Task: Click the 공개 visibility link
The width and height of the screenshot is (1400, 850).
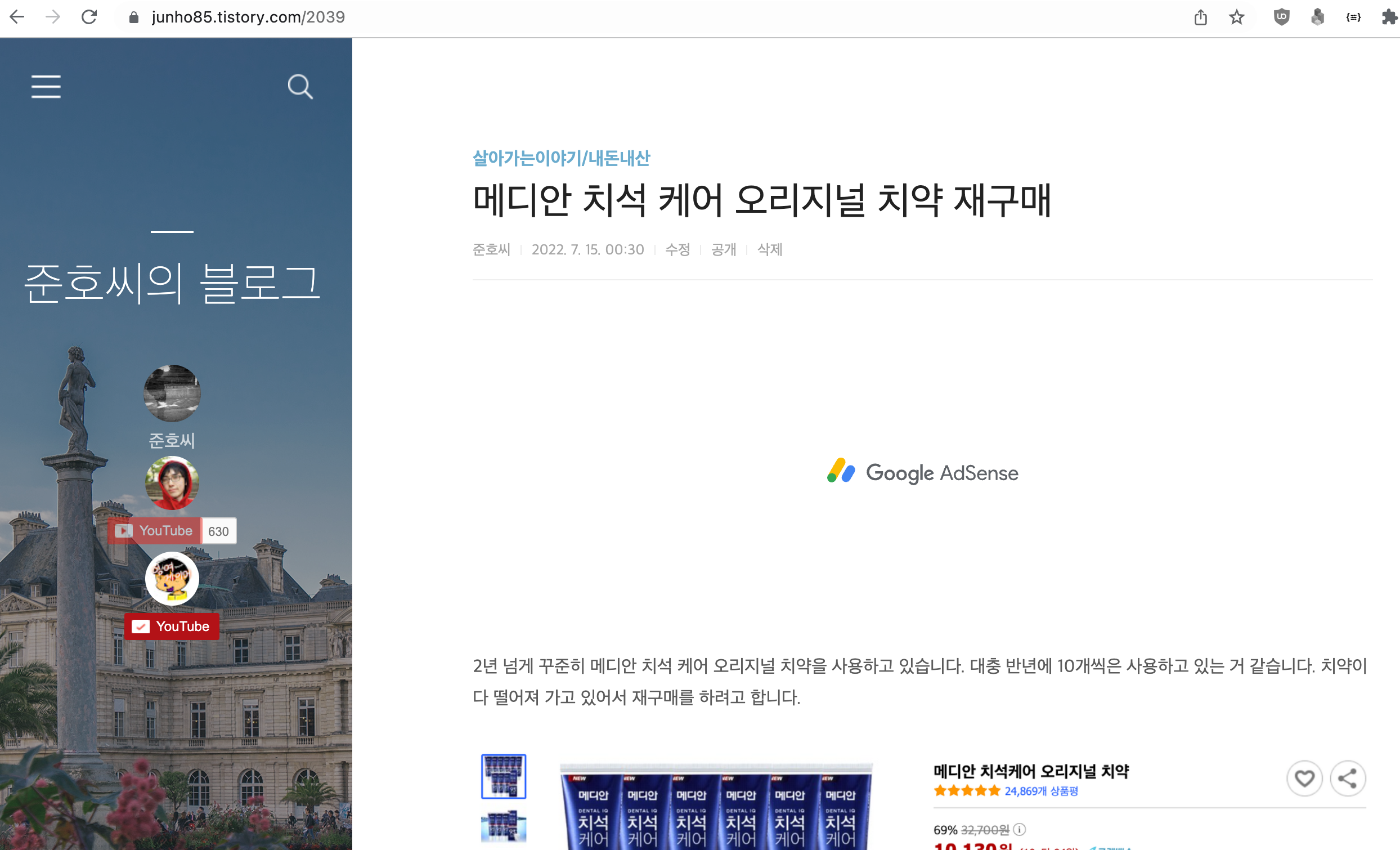Action: (x=723, y=249)
